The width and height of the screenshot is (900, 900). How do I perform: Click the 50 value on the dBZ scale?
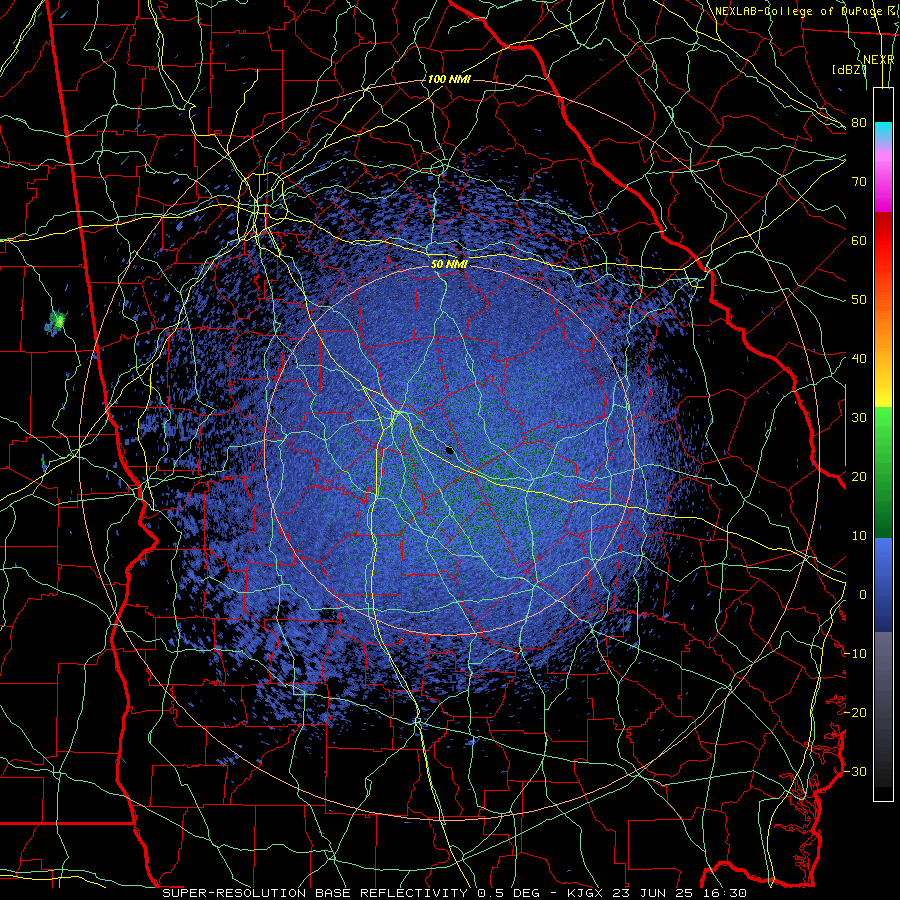point(859,300)
